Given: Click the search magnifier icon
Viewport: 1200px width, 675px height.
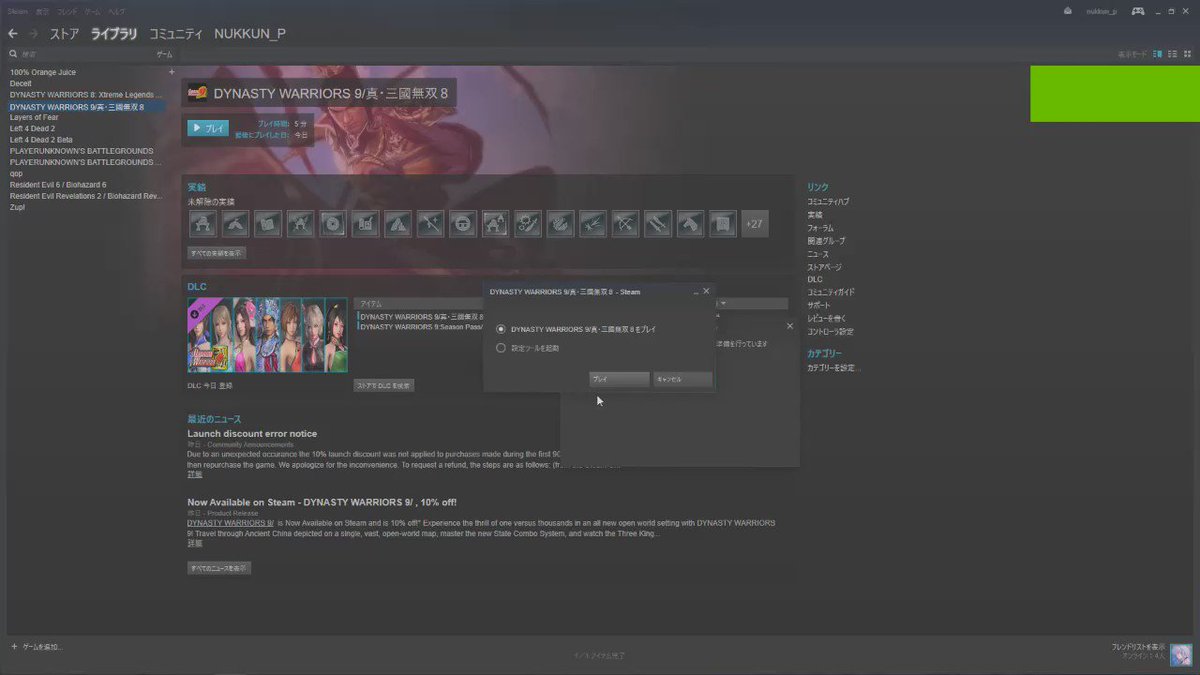Looking at the screenshot, I should coord(13,54).
